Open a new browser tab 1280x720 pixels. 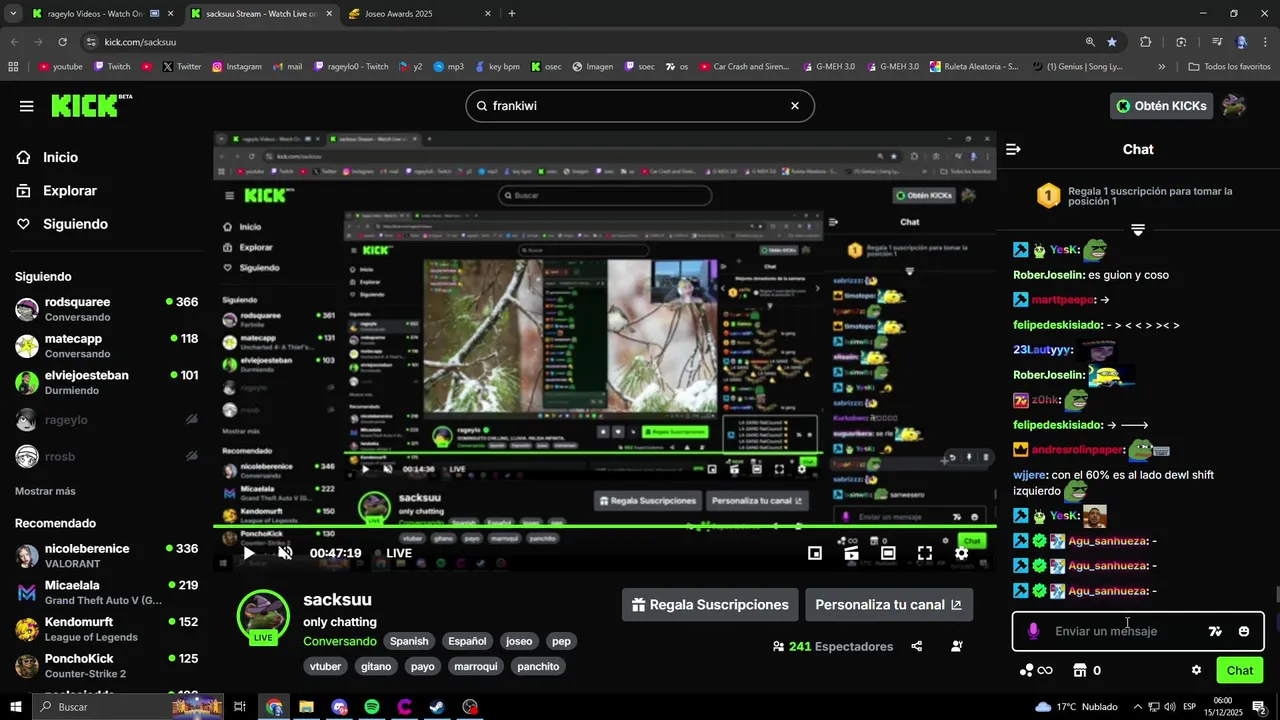[x=512, y=14]
